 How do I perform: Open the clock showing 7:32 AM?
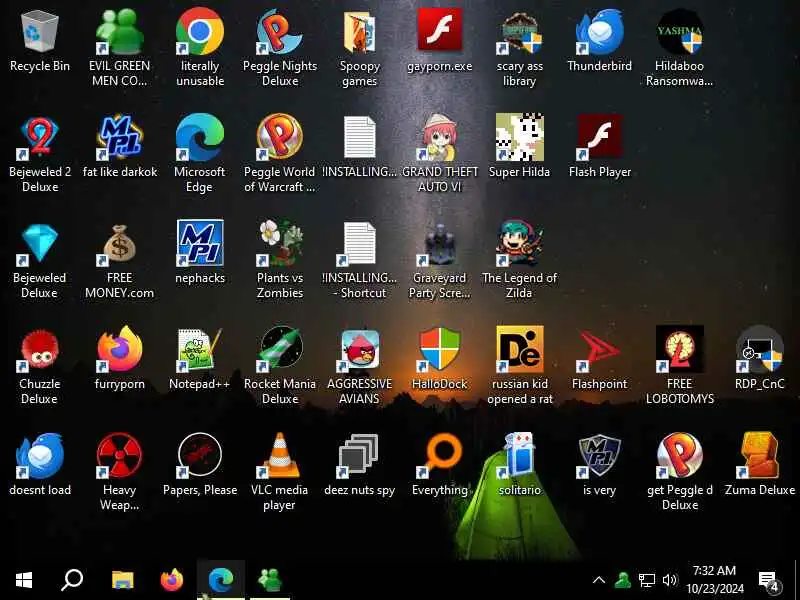click(714, 580)
